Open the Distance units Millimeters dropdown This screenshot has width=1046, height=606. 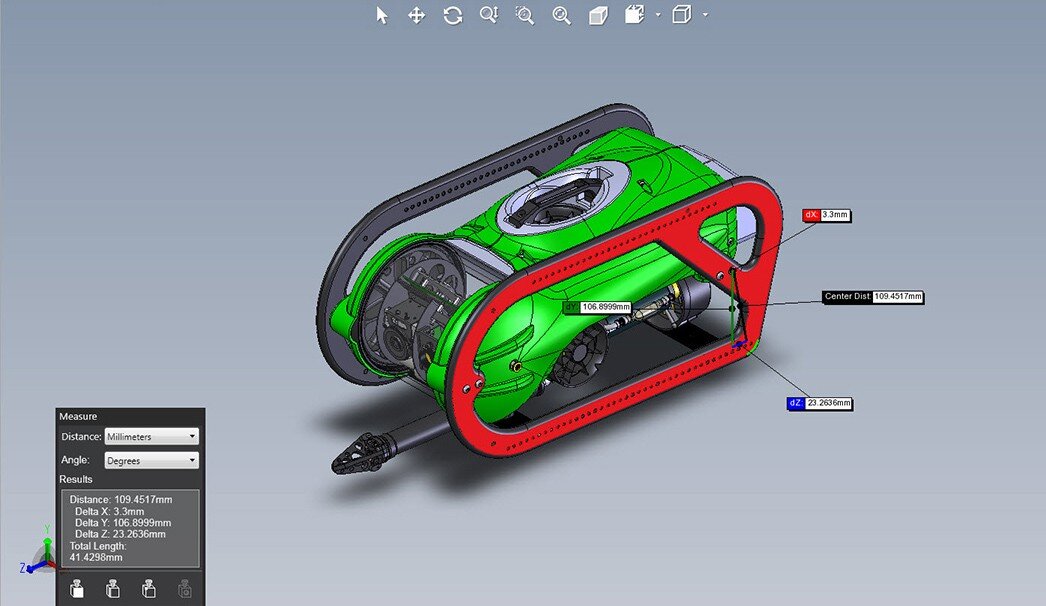151,436
